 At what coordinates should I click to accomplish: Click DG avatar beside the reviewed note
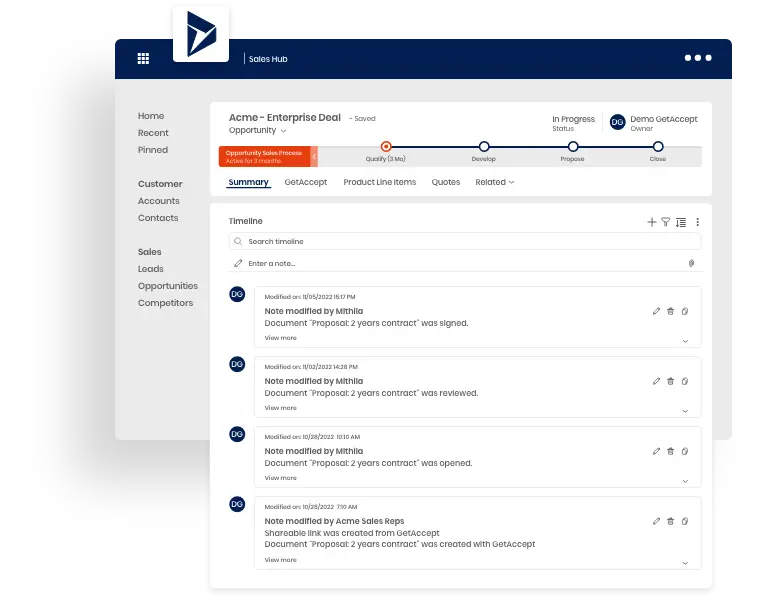click(237, 364)
